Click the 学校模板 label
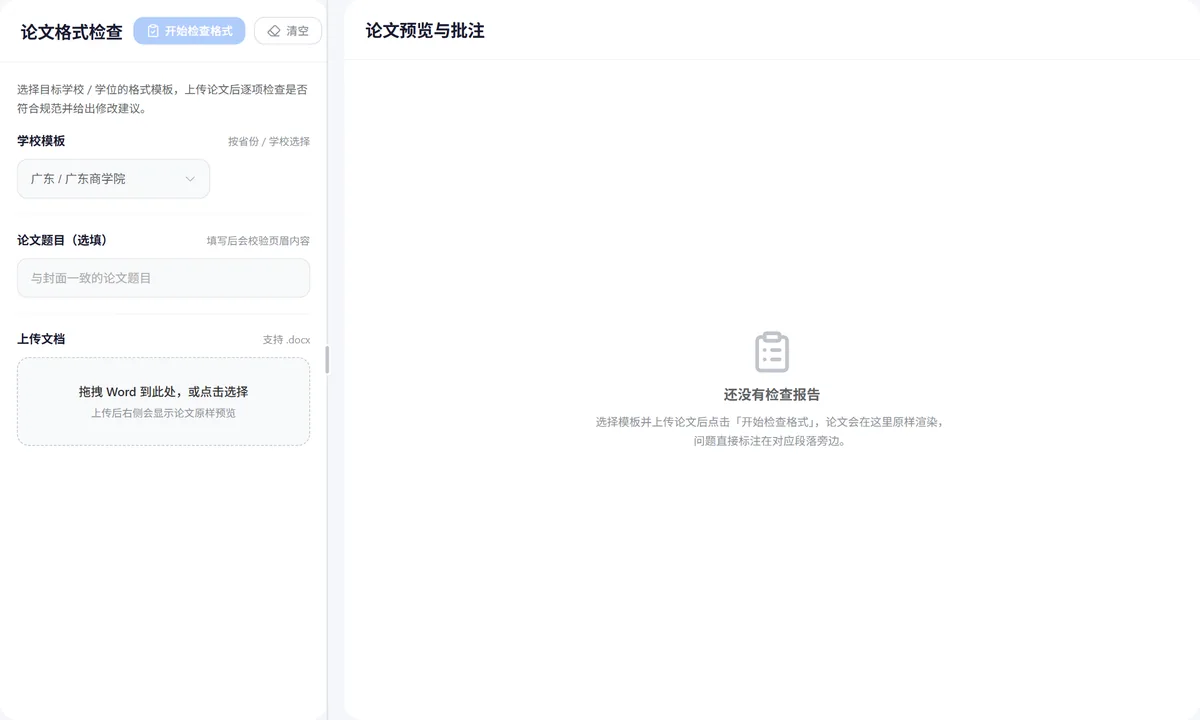This screenshot has width=1200, height=720. coord(41,141)
